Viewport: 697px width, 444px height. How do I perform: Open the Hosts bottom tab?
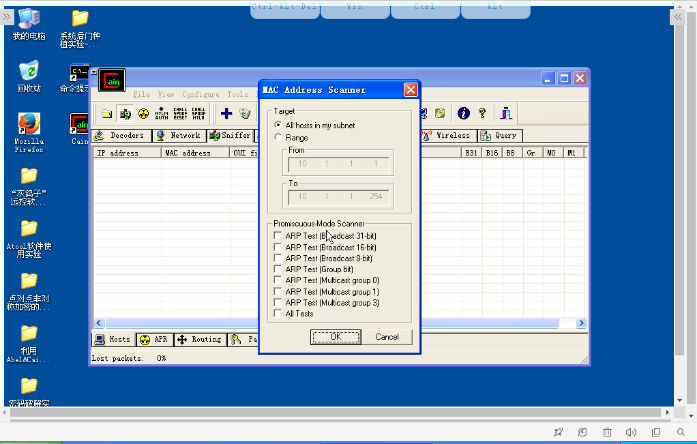pyautogui.click(x=114, y=340)
